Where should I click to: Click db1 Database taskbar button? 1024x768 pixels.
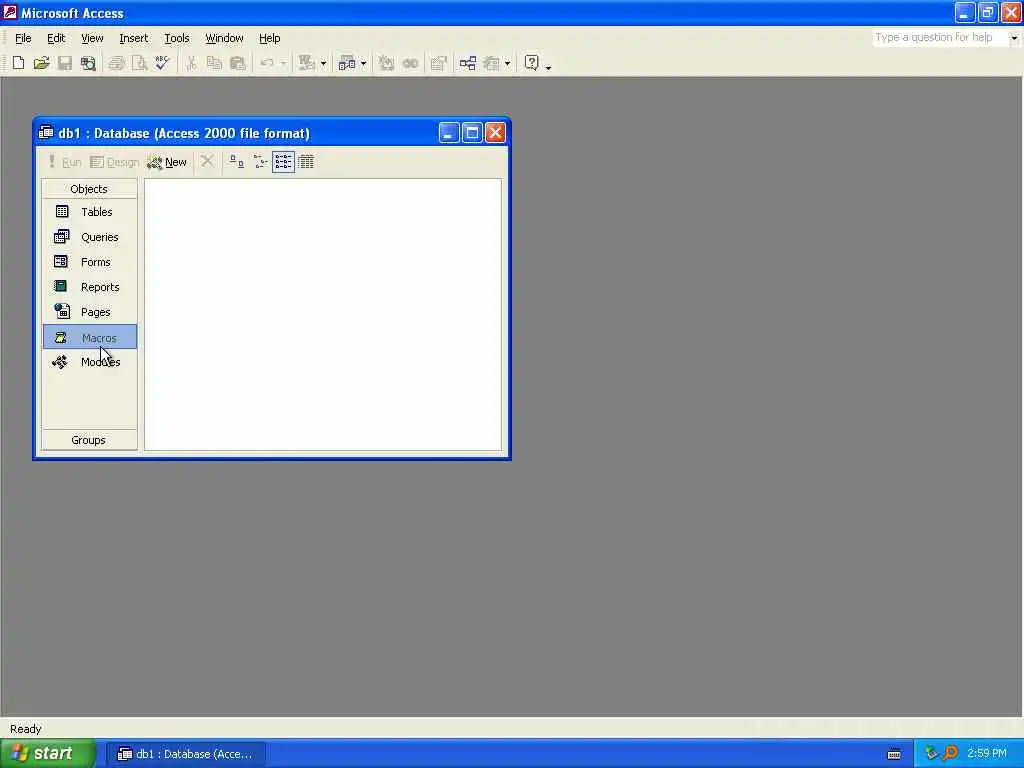click(x=185, y=754)
